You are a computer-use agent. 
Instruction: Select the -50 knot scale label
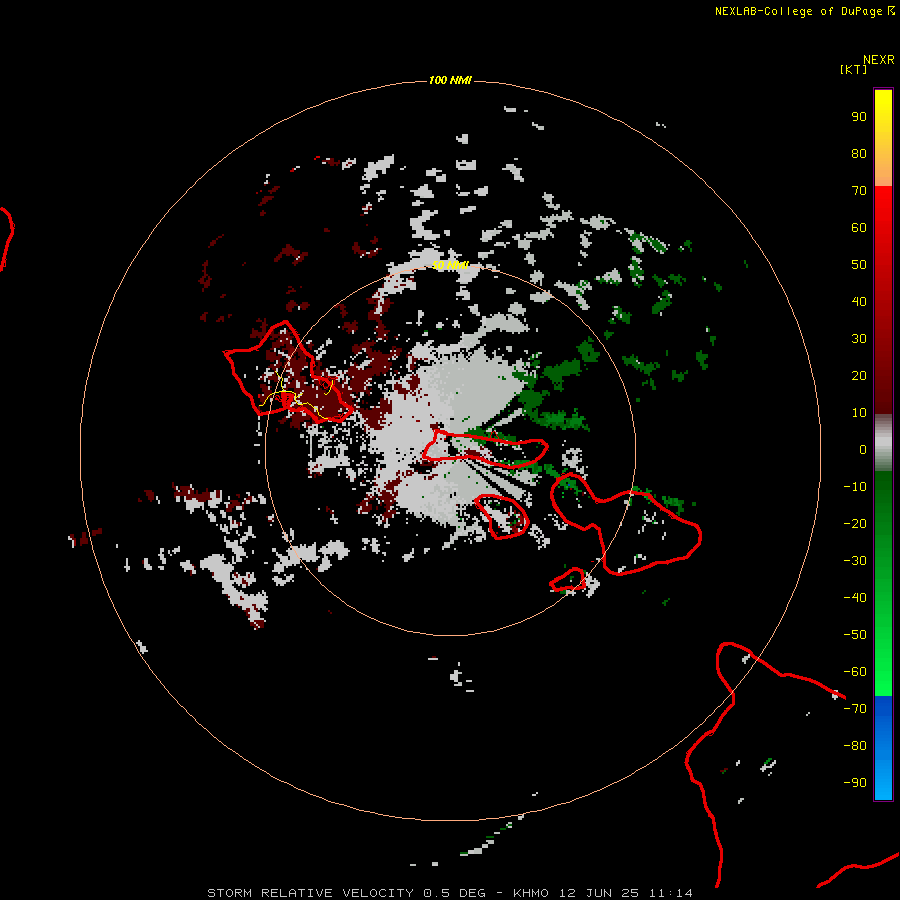pos(855,635)
